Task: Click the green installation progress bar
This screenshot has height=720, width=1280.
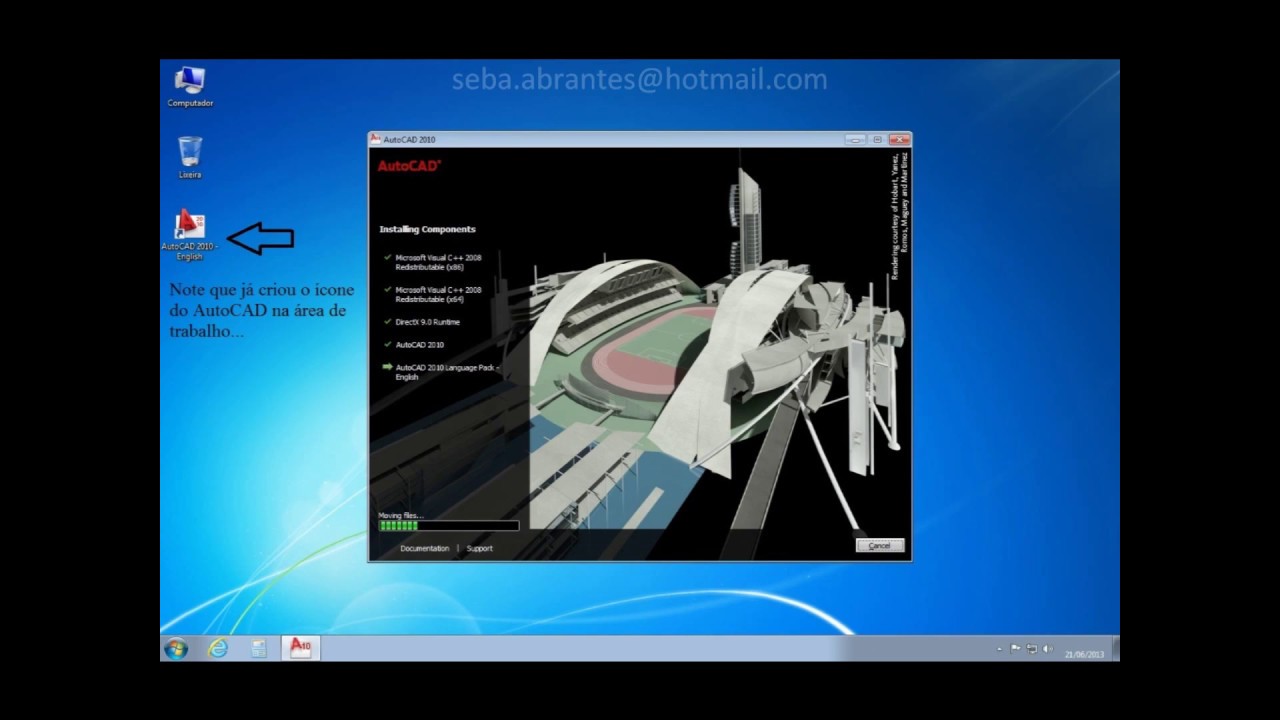Action: [448, 525]
